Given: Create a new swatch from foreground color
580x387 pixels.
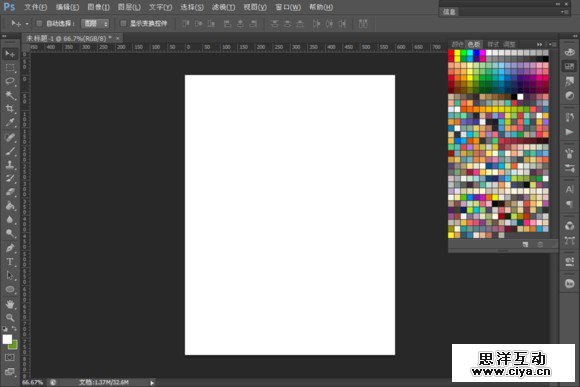Looking at the screenshot, I should pos(525,245).
